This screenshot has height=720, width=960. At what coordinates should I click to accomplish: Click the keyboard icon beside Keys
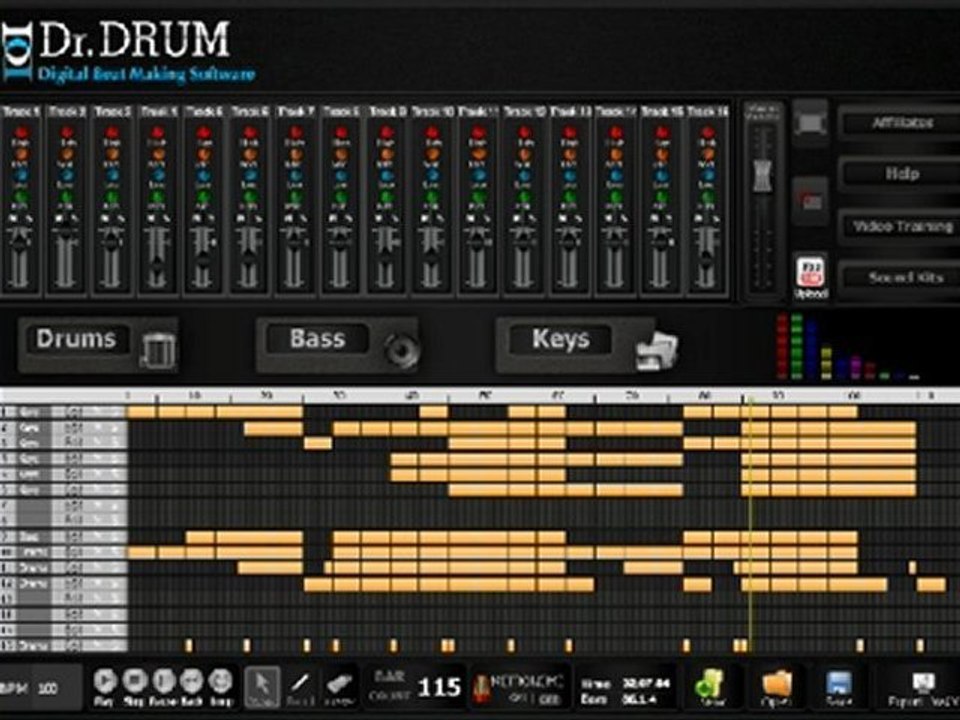pos(656,350)
